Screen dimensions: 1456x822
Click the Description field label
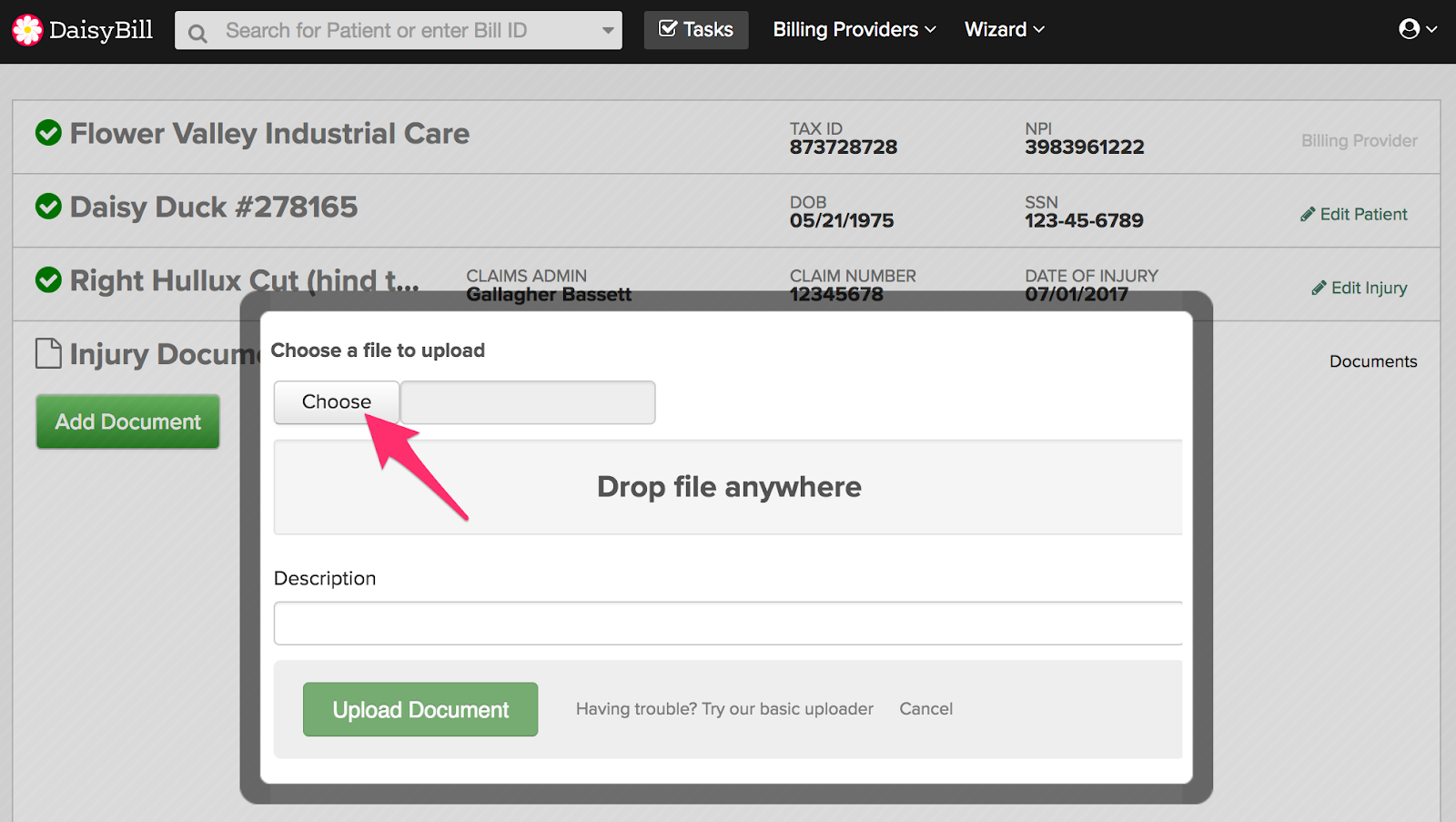[325, 578]
